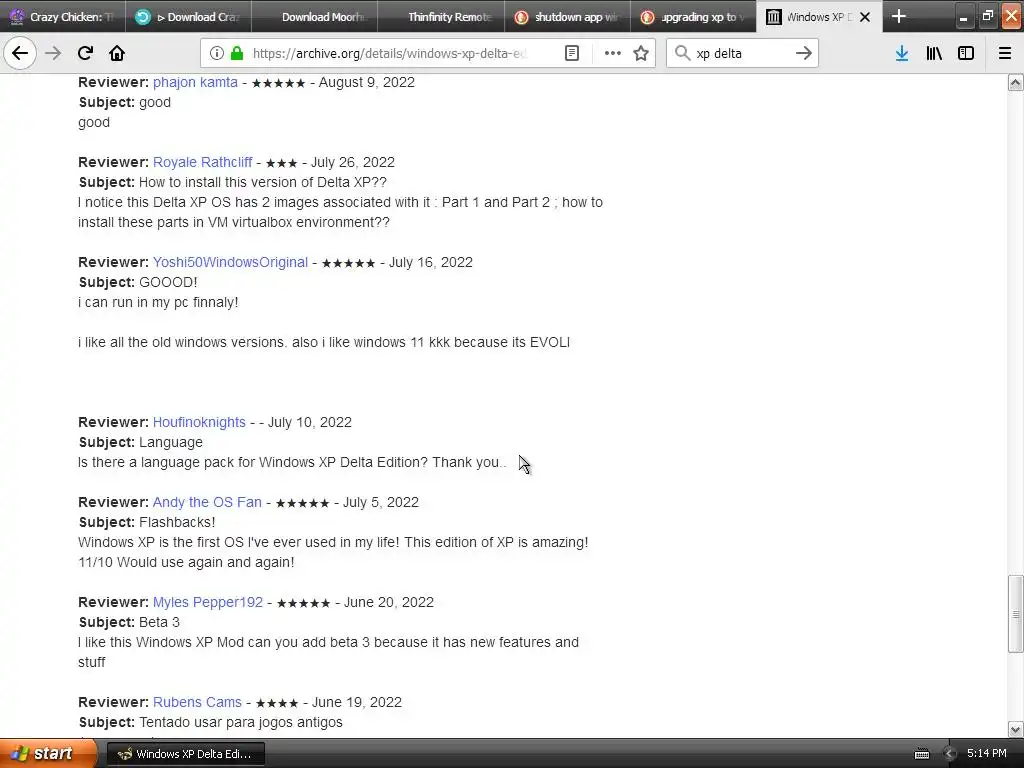Go back to previous page
Screen dimensions: 1024x768
coord(20,53)
